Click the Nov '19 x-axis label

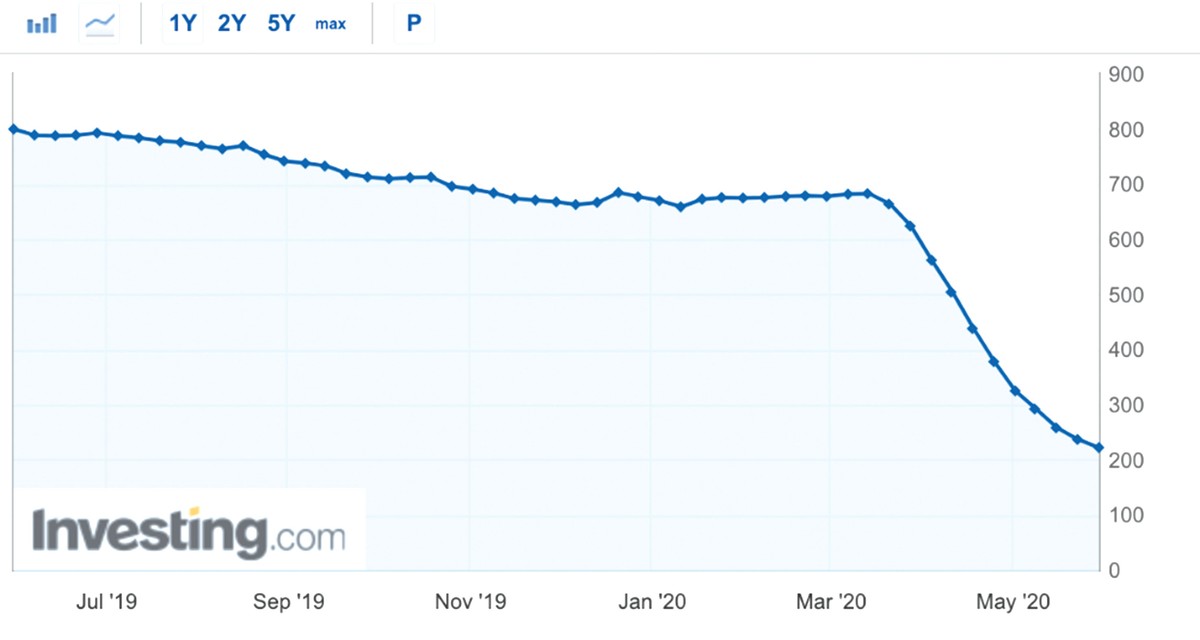click(x=472, y=602)
